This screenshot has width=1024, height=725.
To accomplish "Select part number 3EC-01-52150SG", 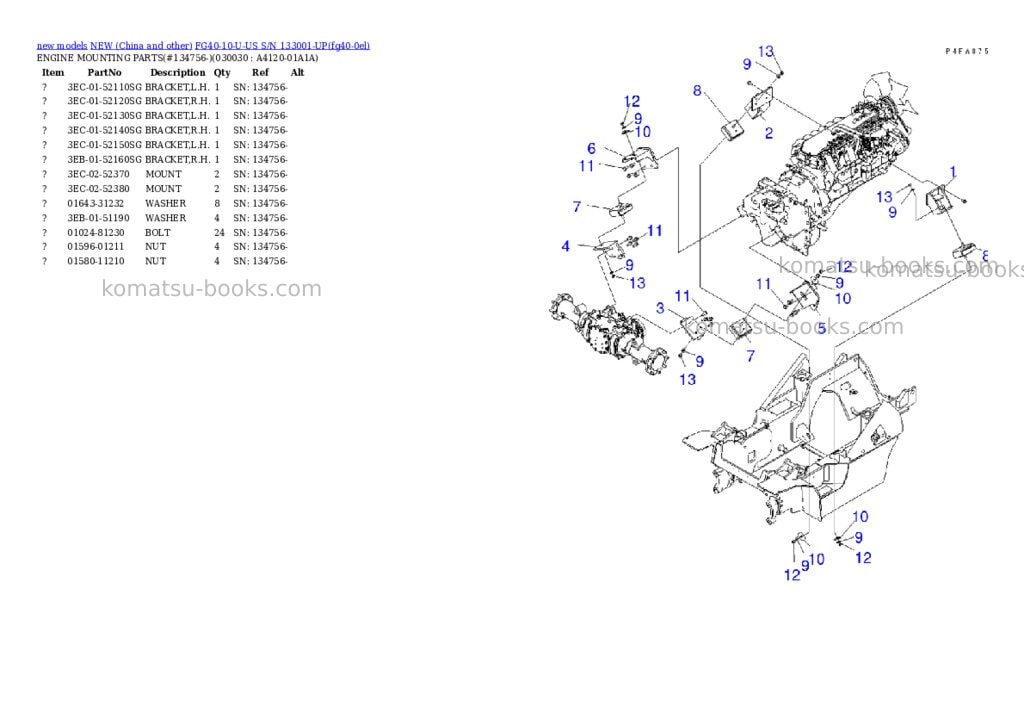I will click(x=104, y=145).
